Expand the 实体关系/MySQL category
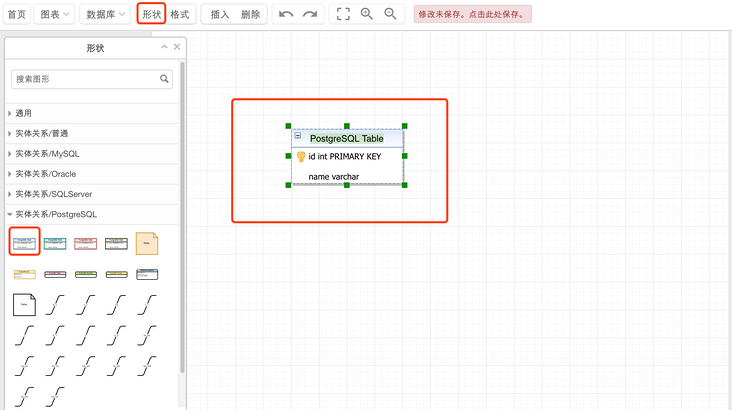Screen dimensions: 732x410 [x=47, y=153]
